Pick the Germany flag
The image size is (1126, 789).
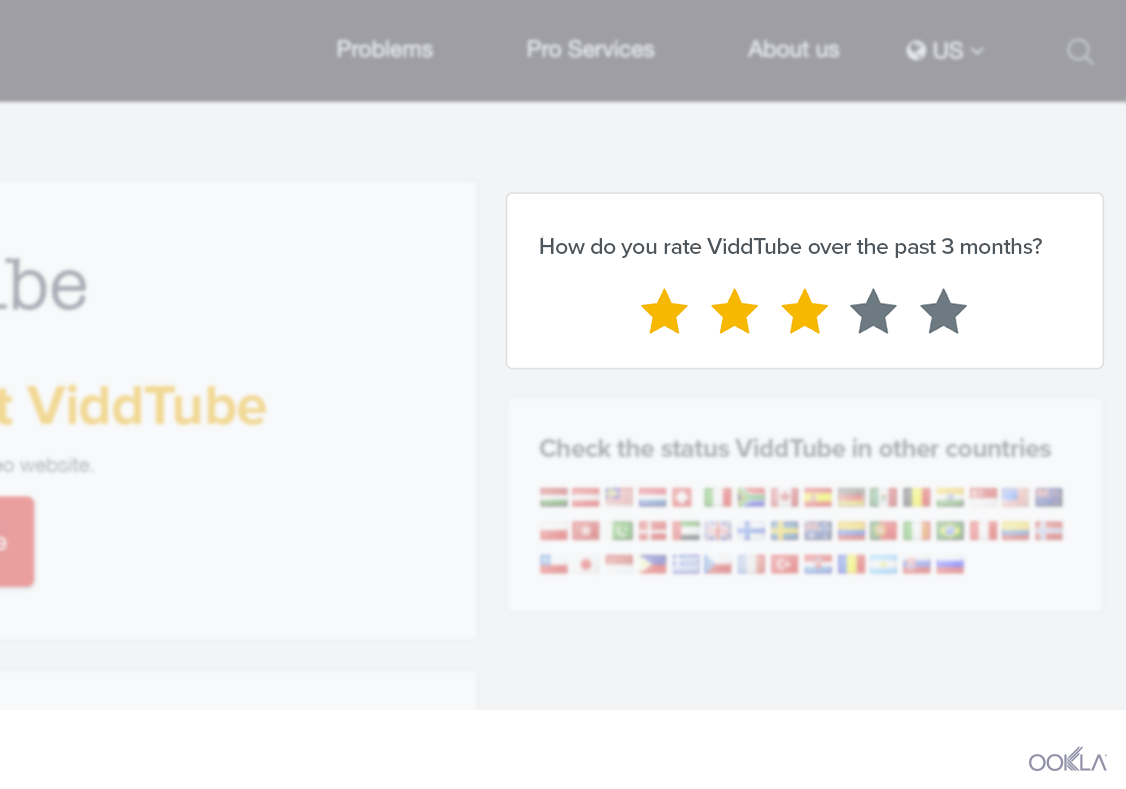(850, 497)
